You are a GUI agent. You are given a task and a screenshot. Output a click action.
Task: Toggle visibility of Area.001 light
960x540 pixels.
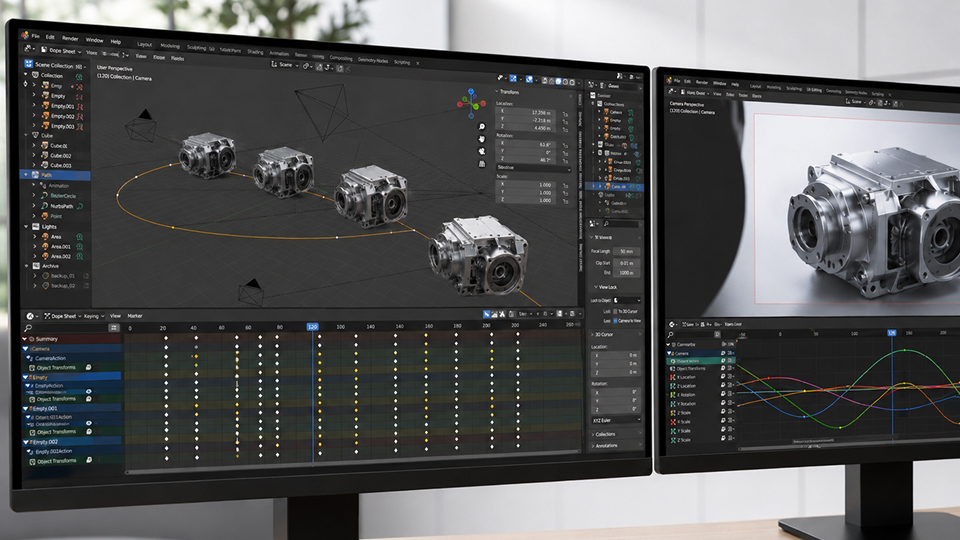coord(80,247)
